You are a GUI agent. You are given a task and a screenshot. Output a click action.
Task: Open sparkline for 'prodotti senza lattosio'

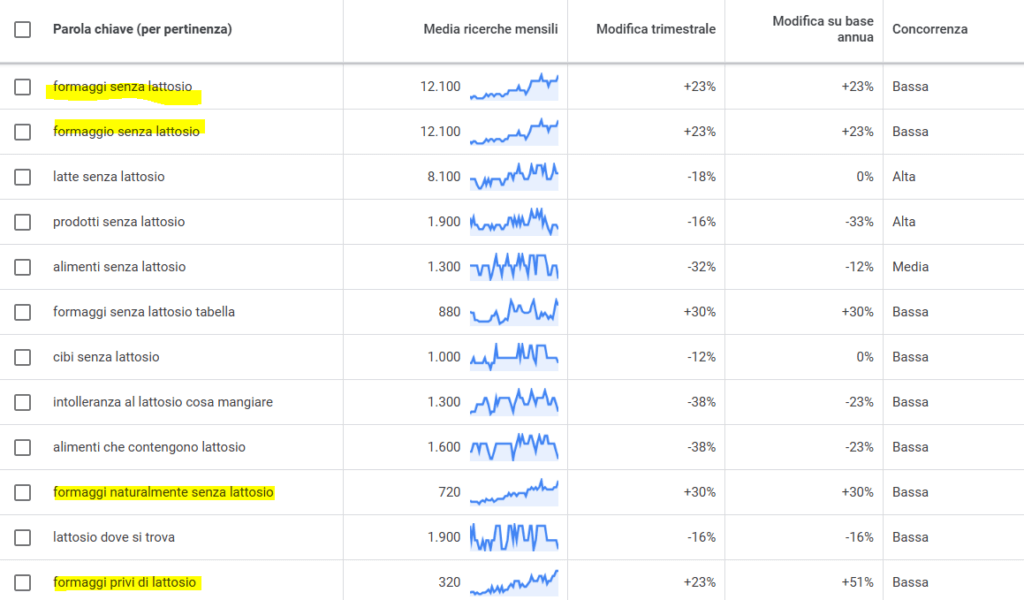(514, 222)
